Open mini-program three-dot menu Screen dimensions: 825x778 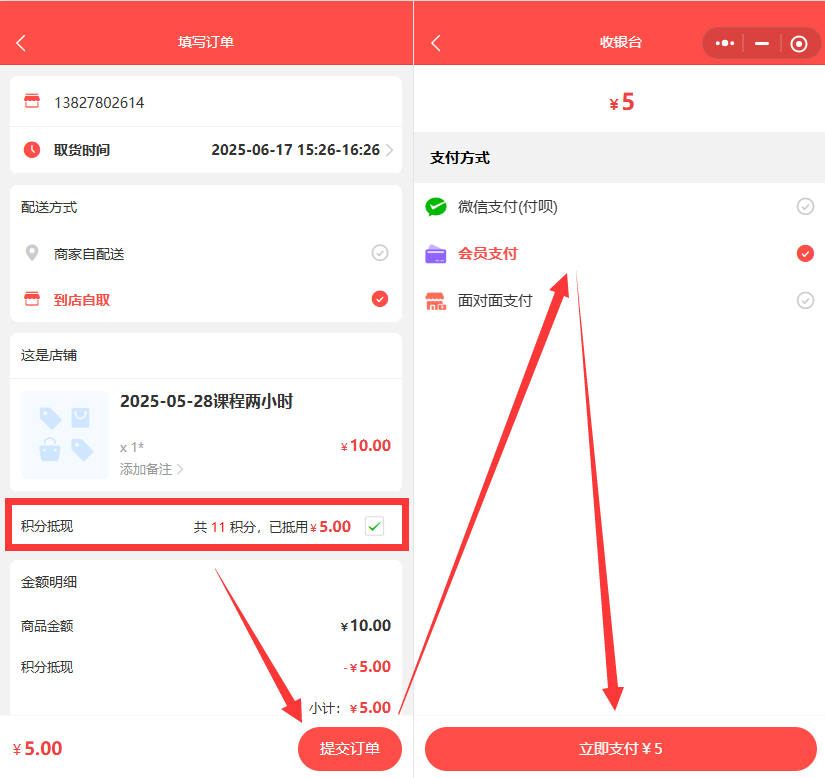click(x=725, y=43)
